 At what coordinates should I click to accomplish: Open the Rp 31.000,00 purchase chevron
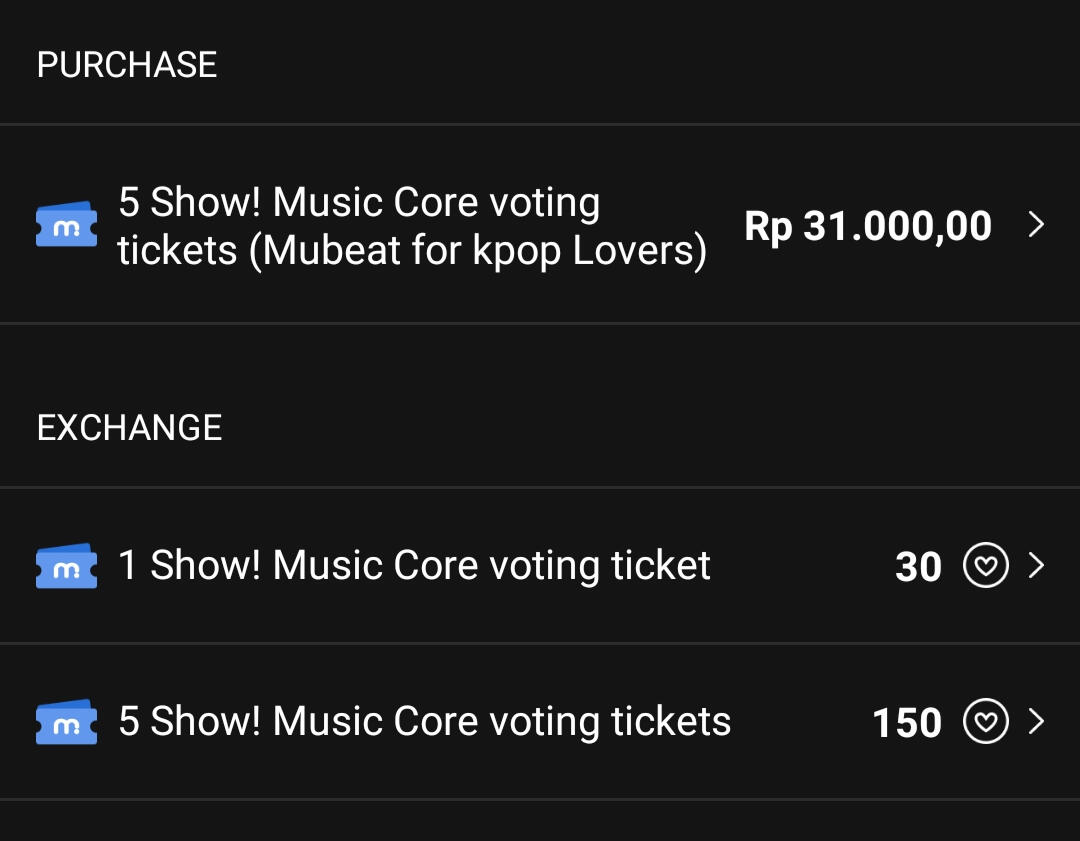point(1036,224)
